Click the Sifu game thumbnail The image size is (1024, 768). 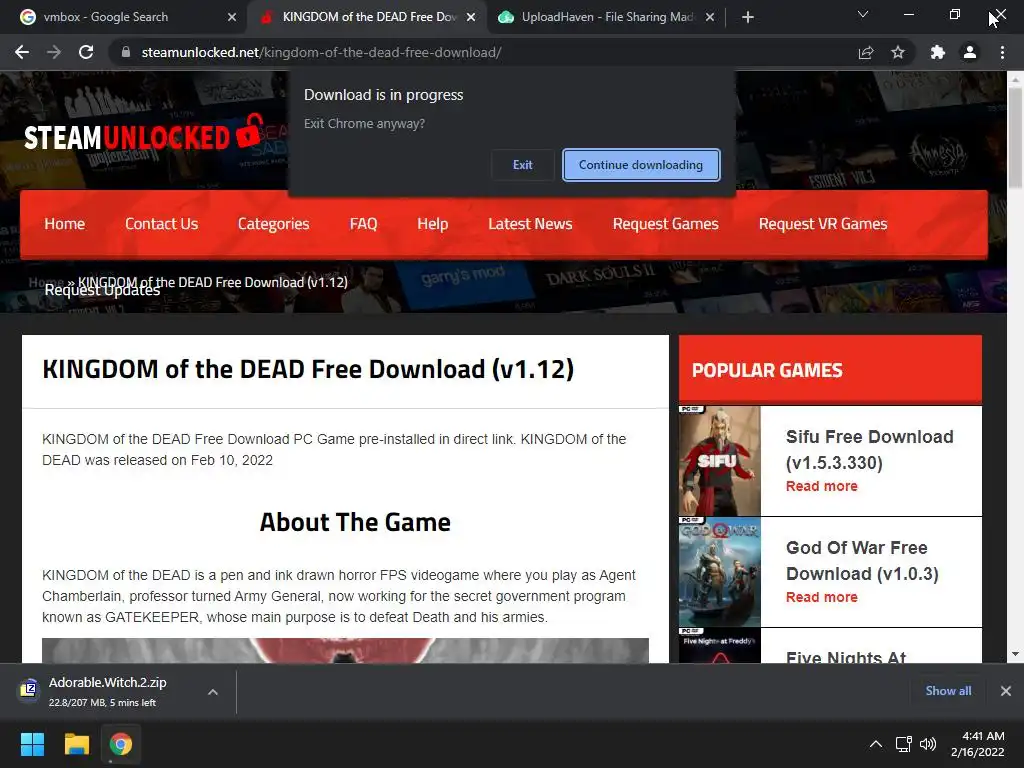click(x=720, y=461)
